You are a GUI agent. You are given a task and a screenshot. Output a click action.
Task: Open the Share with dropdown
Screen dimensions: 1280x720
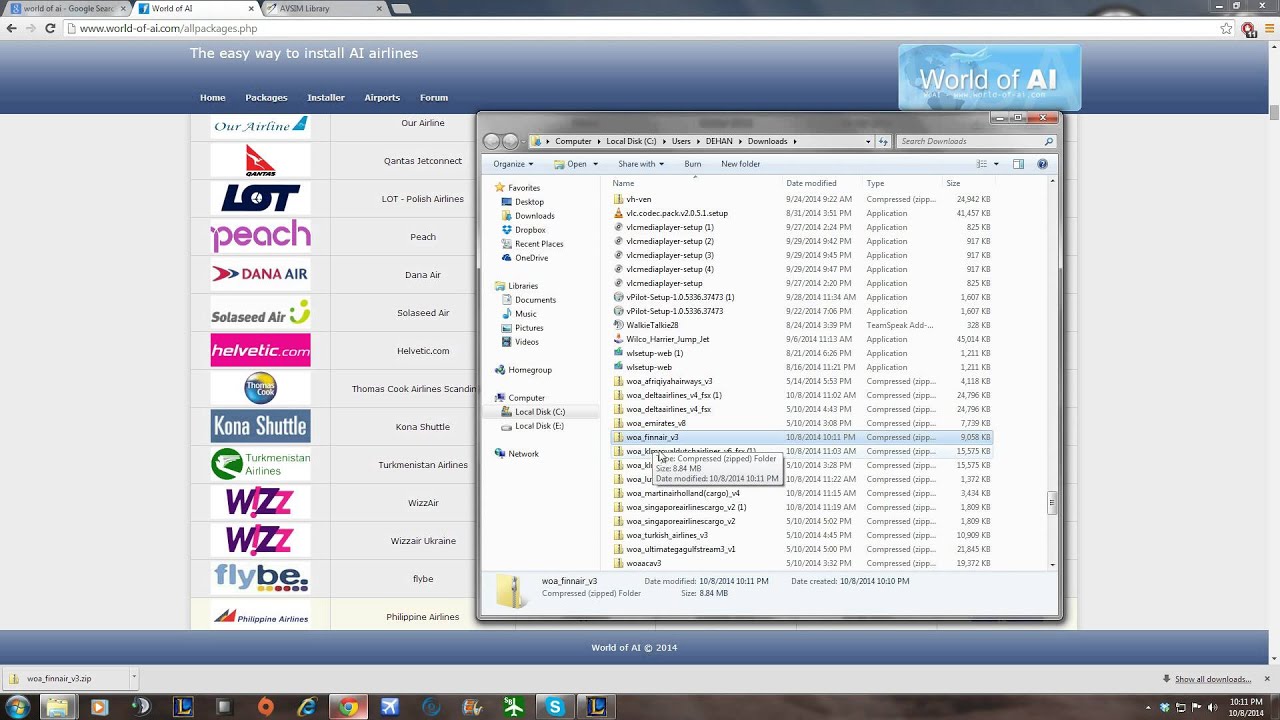641,164
